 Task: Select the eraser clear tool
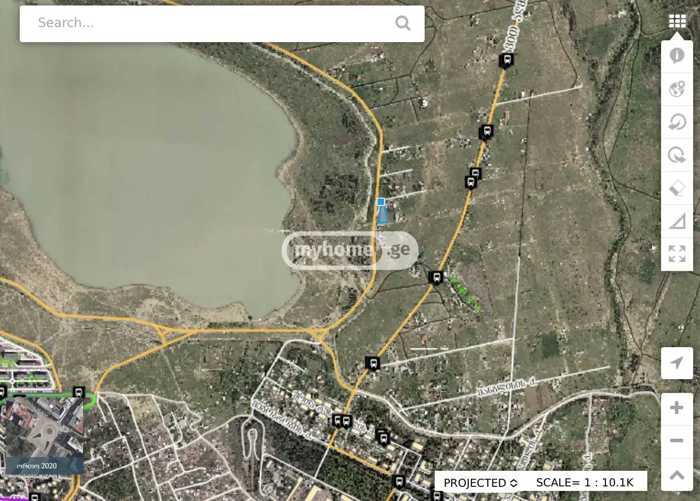click(677, 188)
